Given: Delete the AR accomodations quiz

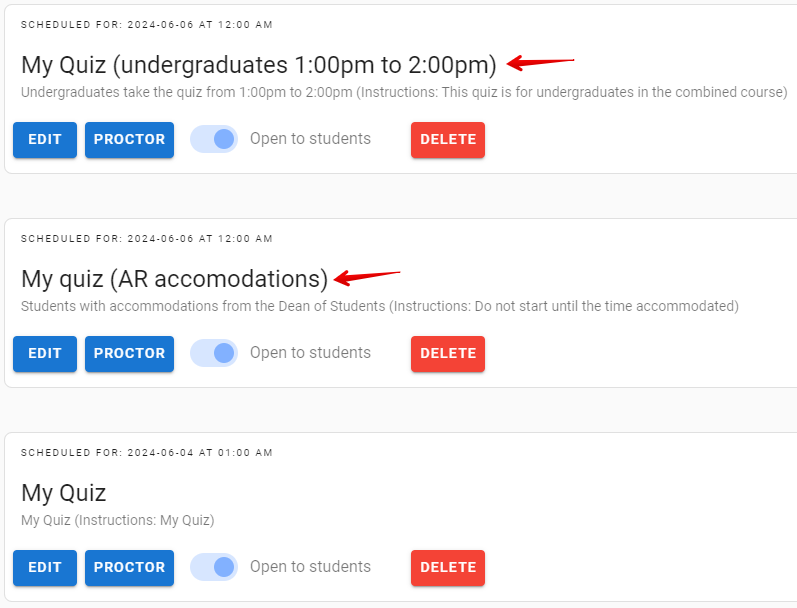Looking at the screenshot, I should pyautogui.click(x=447, y=354).
